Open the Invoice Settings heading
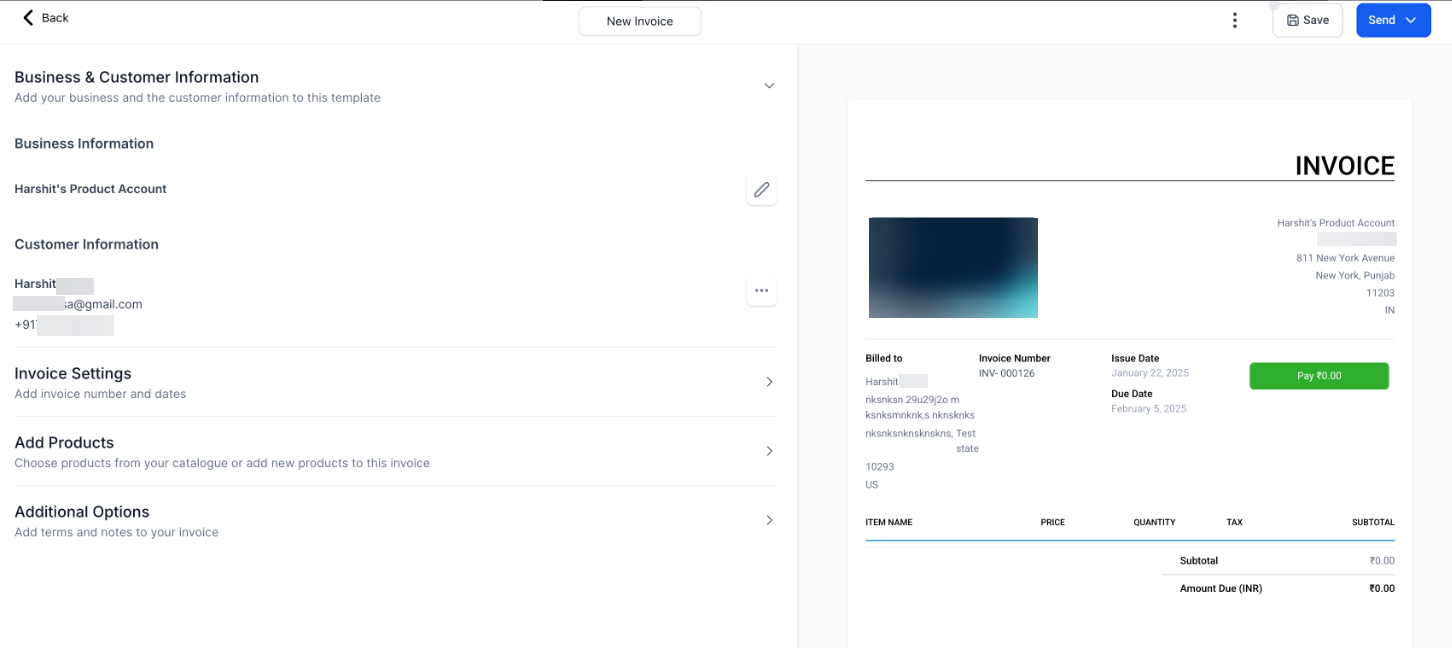This screenshot has width=1452, height=648. coord(73,373)
